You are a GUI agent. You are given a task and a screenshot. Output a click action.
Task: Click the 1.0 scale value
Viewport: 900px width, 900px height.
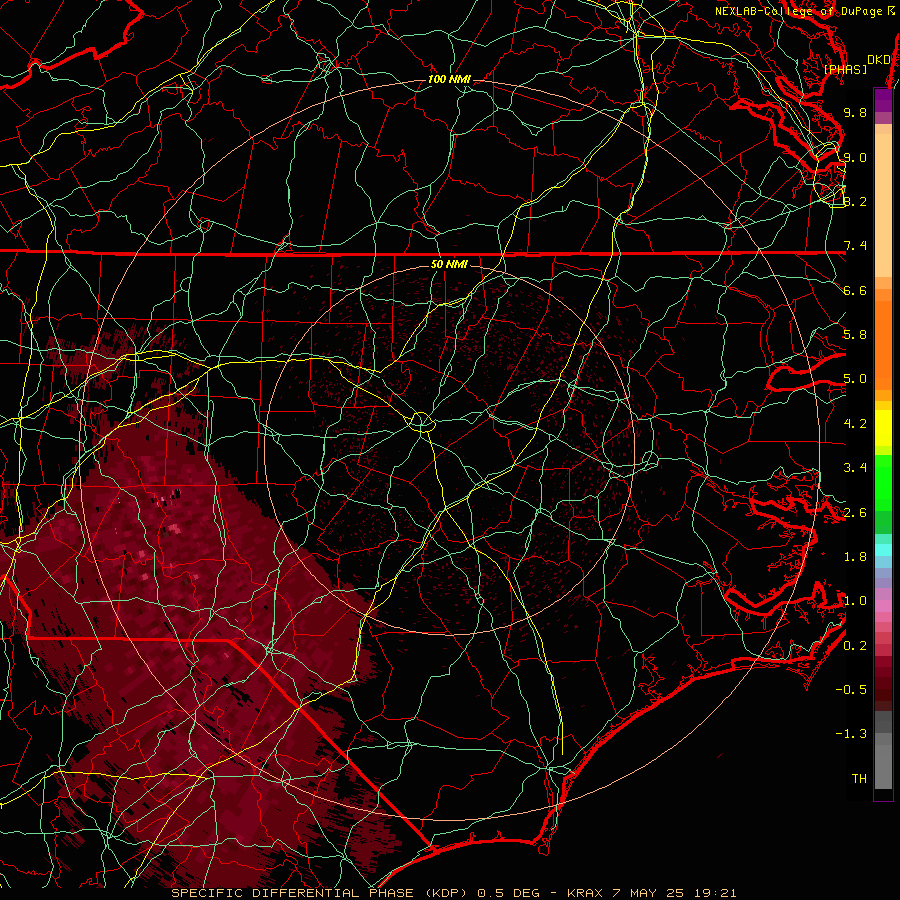click(x=855, y=601)
